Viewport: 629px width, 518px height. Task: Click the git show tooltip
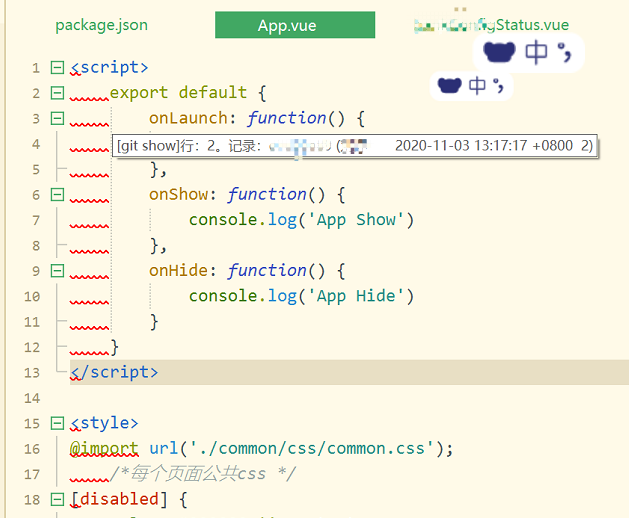(354, 145)
